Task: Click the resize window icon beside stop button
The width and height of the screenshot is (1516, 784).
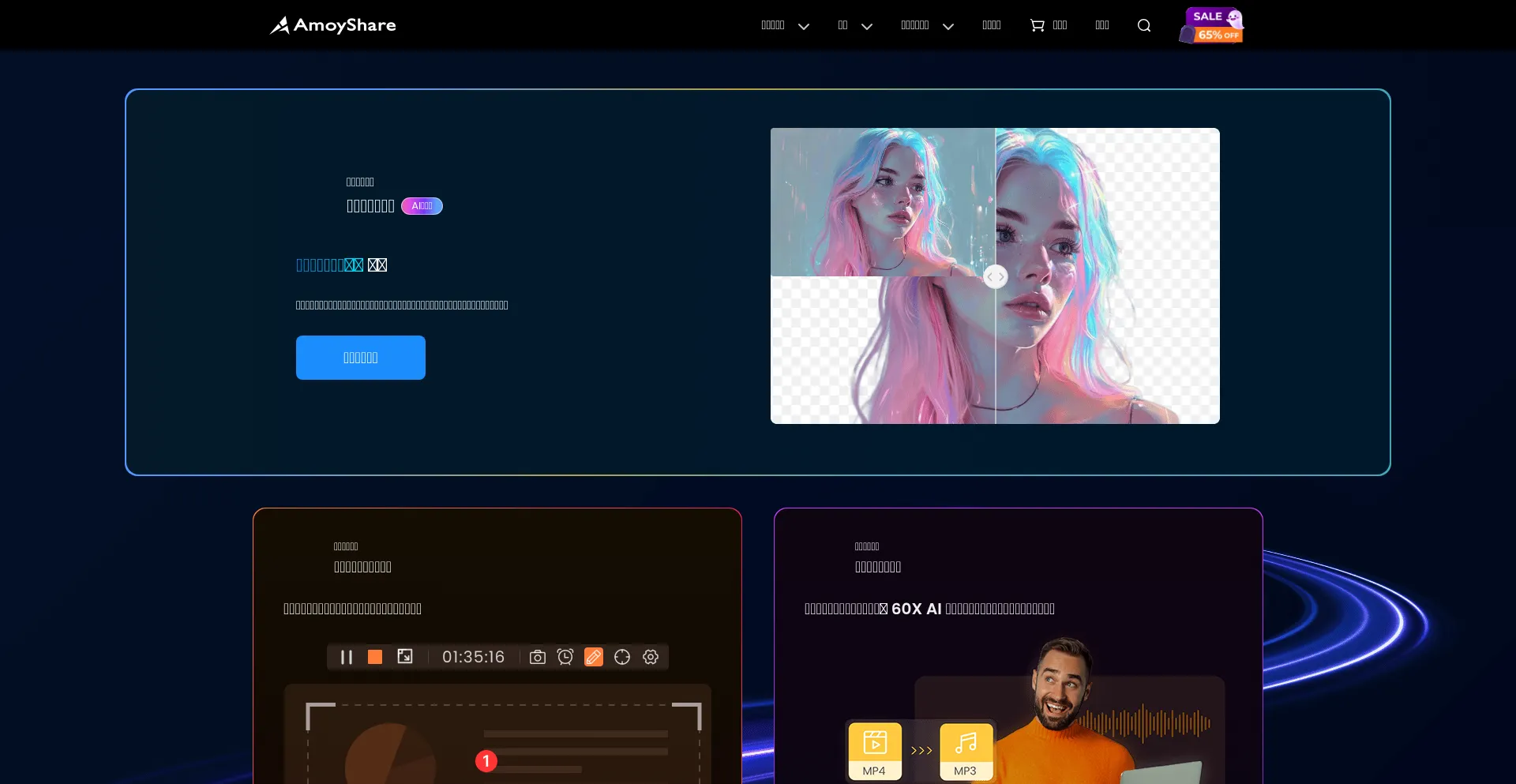Action: pyautogui.click(x=405, y=657)
